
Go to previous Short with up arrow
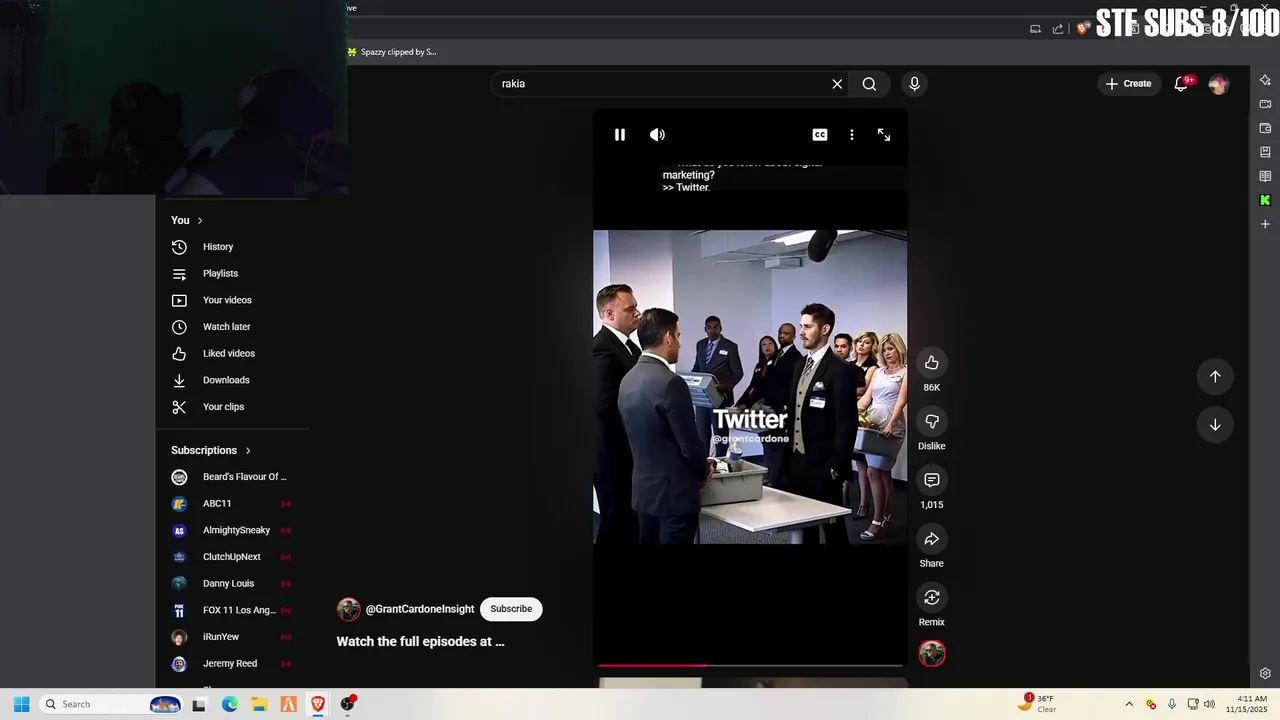pos(1215,377)
